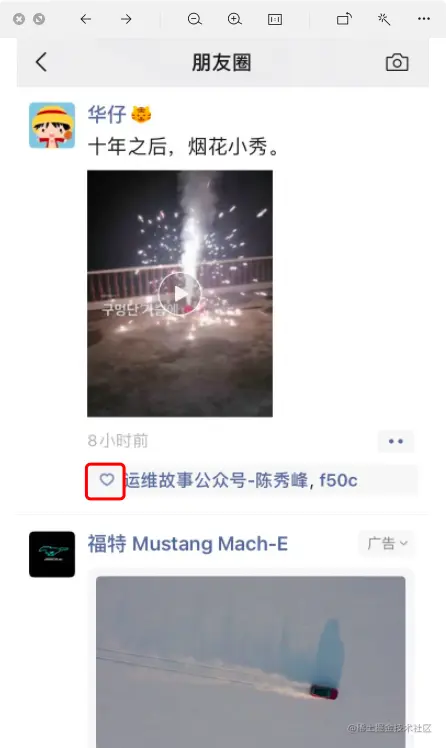The width and height of the screenshot is (446, 748).
Task: Open 华仔's Luffy avatar profile
Action: point(52,125)
